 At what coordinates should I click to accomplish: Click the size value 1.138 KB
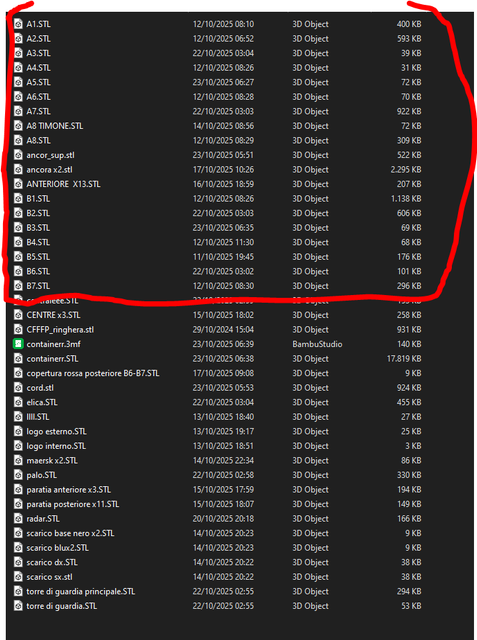(x=406, y=199)
